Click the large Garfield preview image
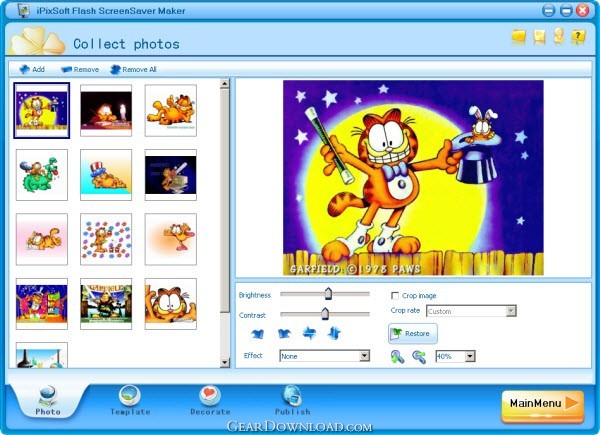Image resolution: width=600 pixels, height=435 pixels. 413,178
